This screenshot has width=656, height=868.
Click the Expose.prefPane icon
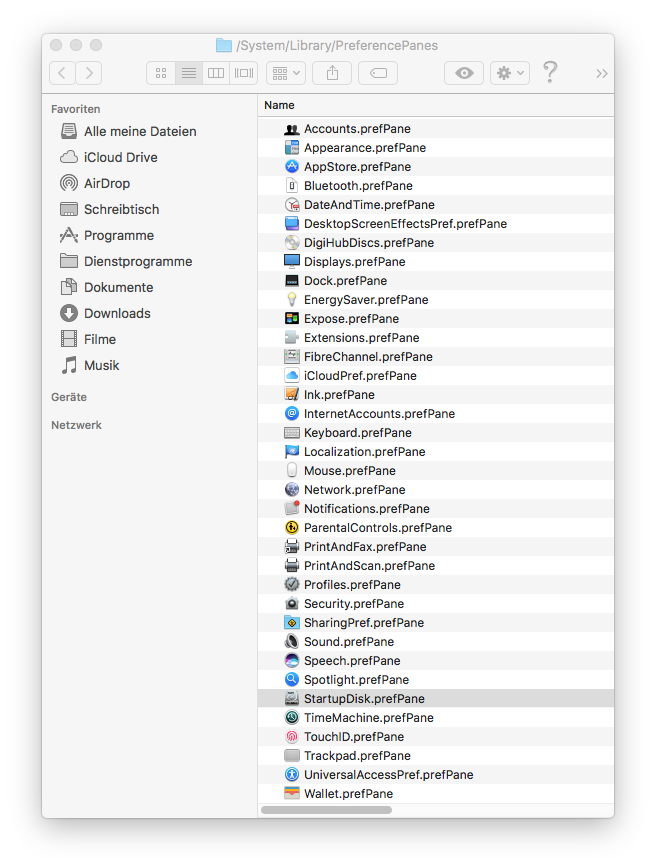pyautogui.click(x=292, y=319)
